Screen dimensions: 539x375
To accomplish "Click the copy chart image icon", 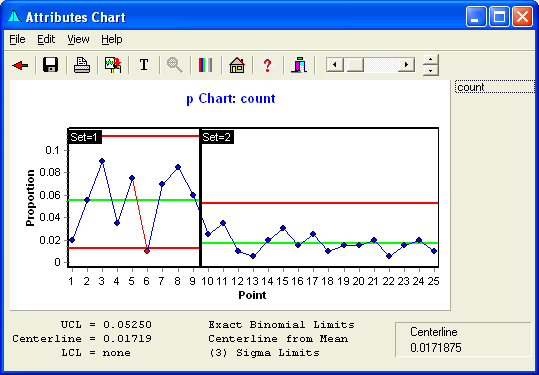I will [x=113, y=65].
